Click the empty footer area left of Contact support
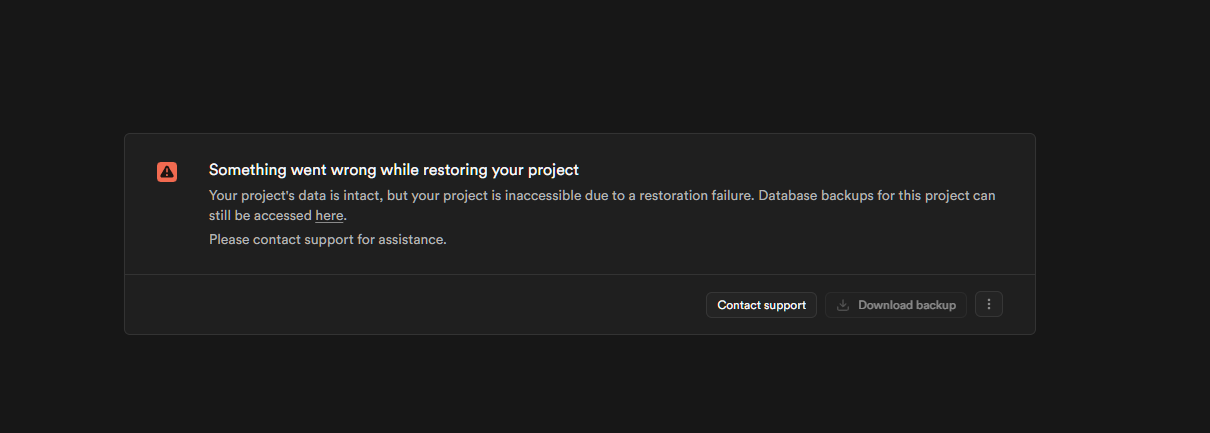 (x=400, y=305)
